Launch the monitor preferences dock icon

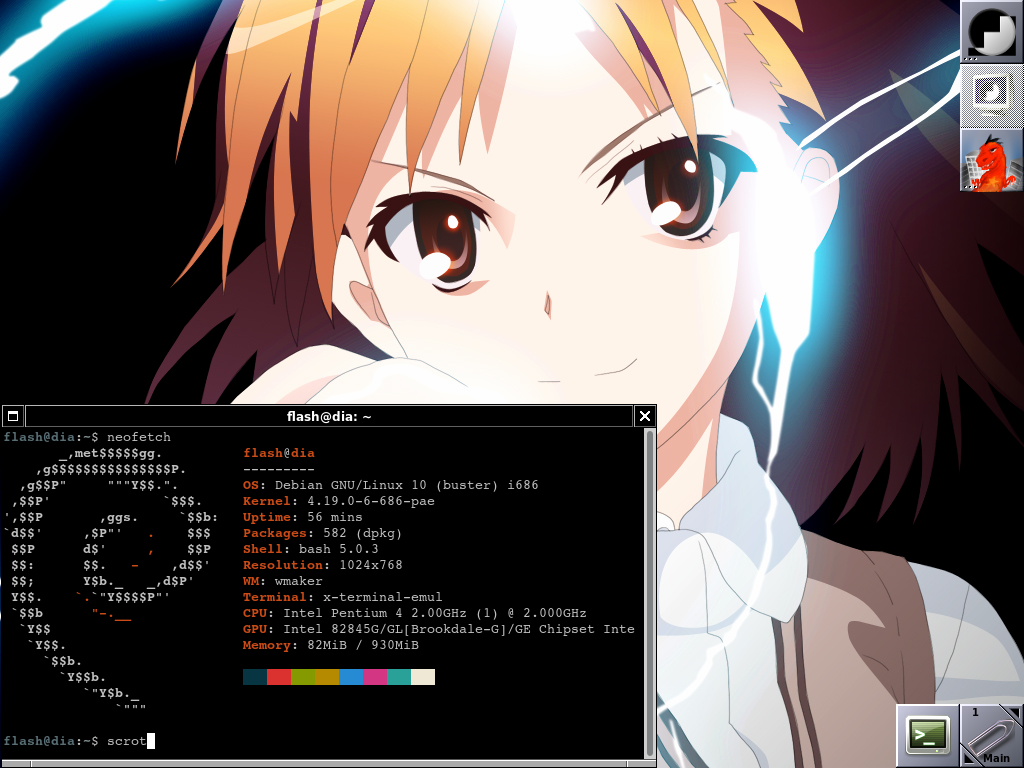coord(992,96)
